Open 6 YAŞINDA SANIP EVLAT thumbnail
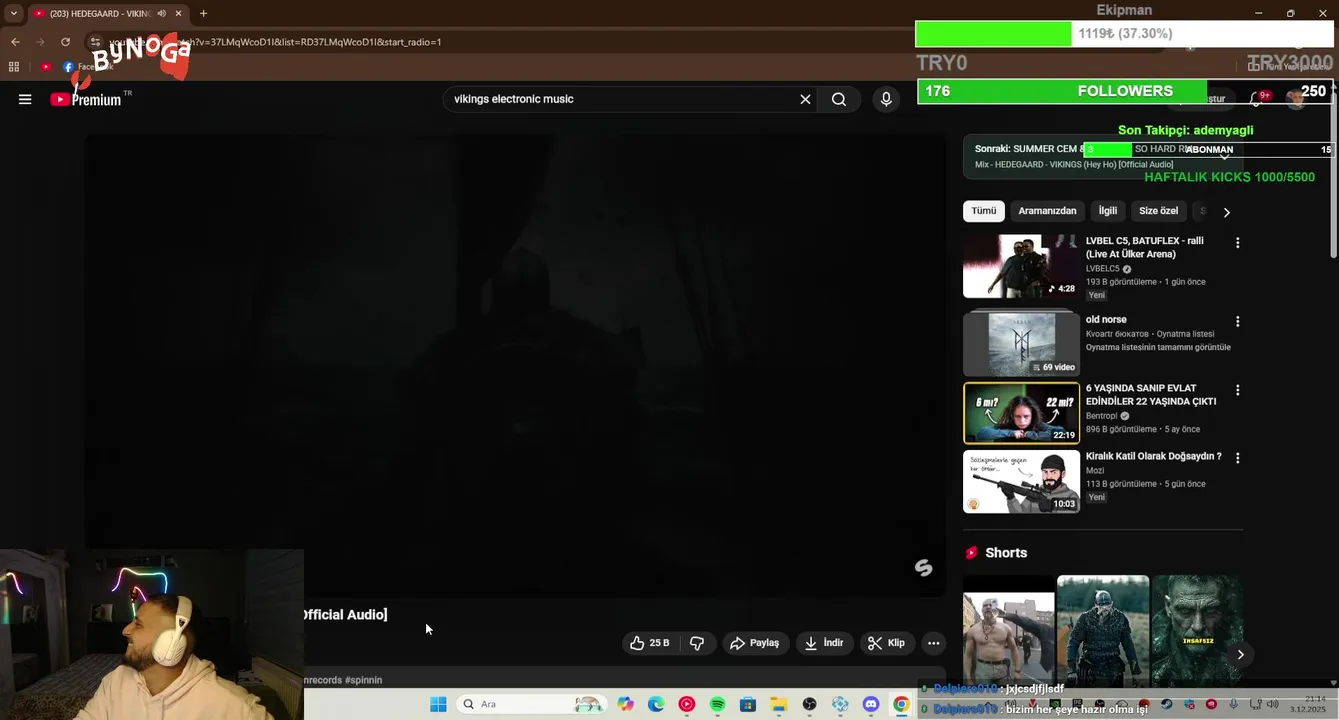The height and width of the screenshot is (720, 1339). (1021, 413)
